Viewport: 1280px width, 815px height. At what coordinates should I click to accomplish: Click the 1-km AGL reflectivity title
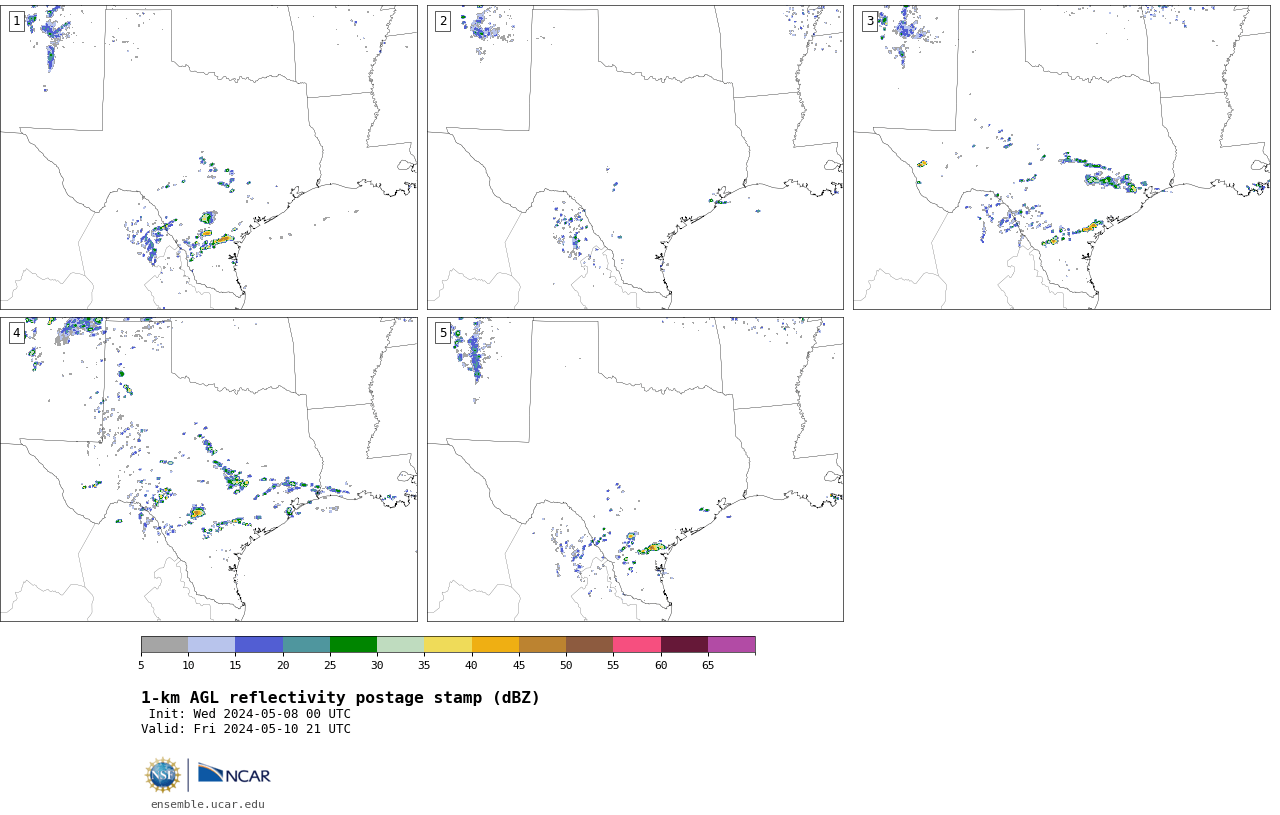coord(340,698)
